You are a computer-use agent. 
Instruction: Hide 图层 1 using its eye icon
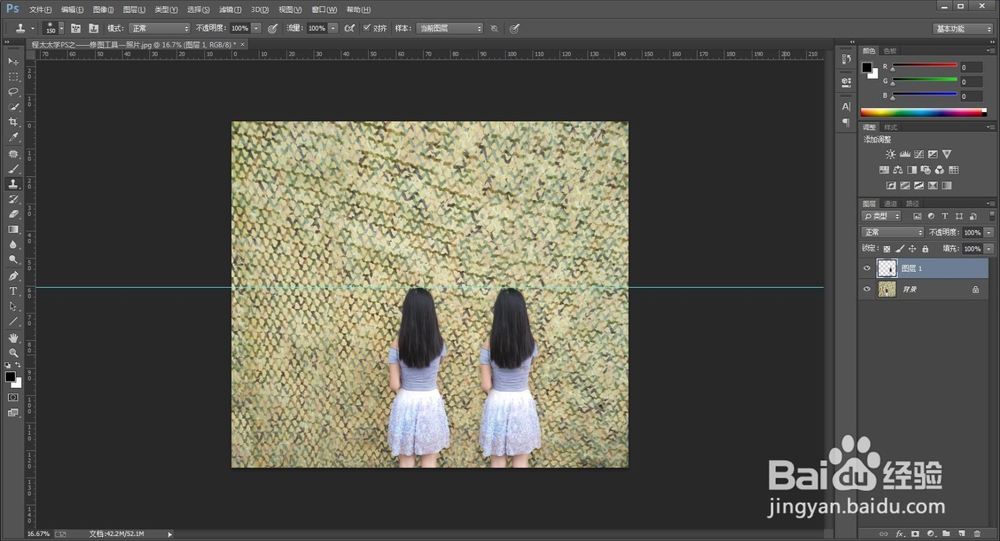867,268
